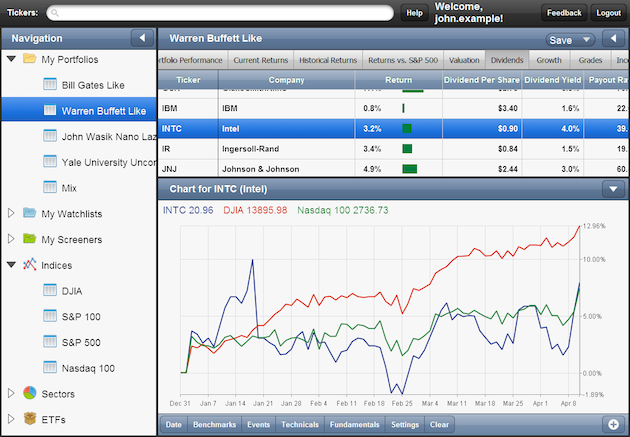
Task: Open the Technicals chart option
Action: [x=300, y=425]
